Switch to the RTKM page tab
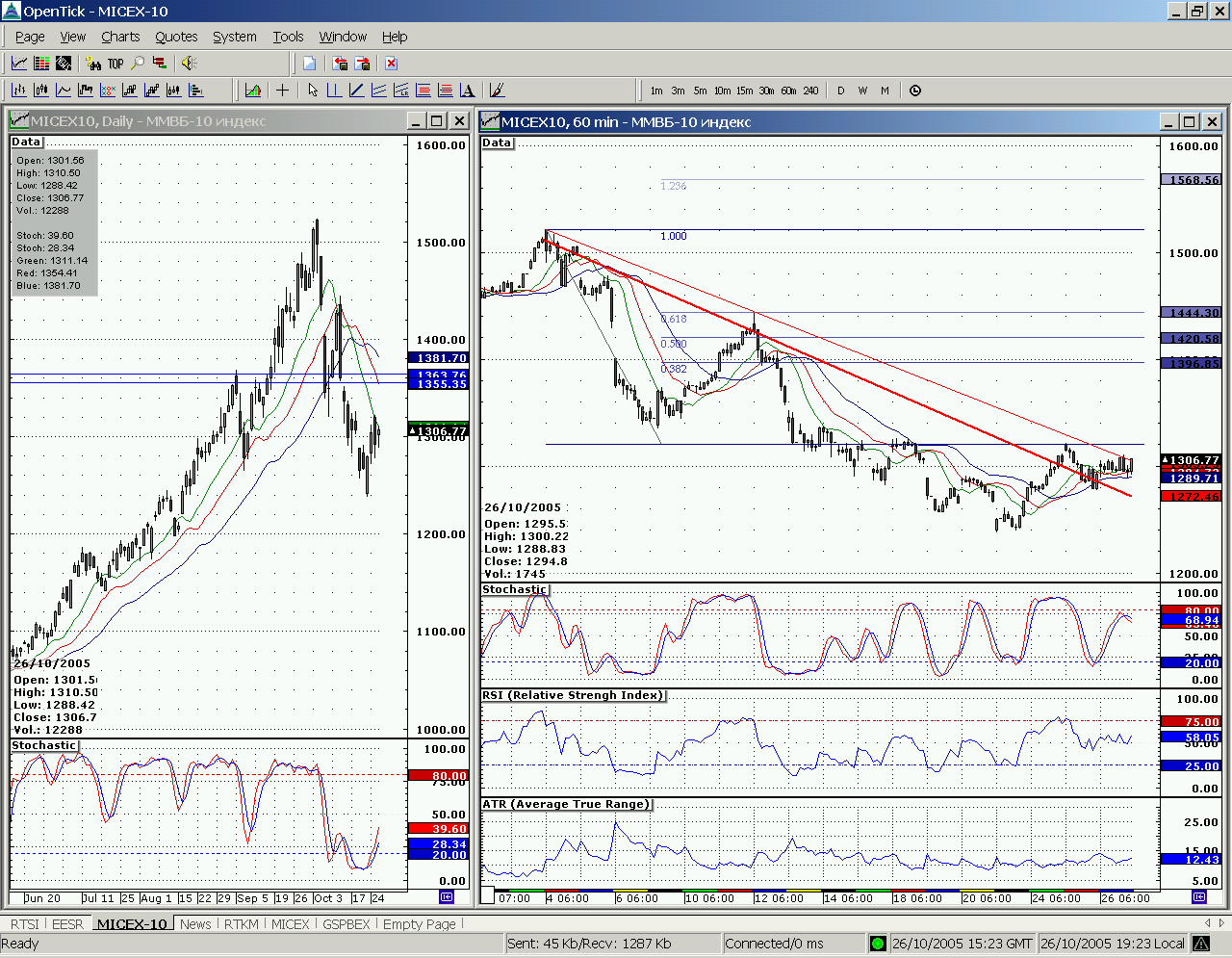Viewport: 1232px width, 958px height. pos(242,924)
